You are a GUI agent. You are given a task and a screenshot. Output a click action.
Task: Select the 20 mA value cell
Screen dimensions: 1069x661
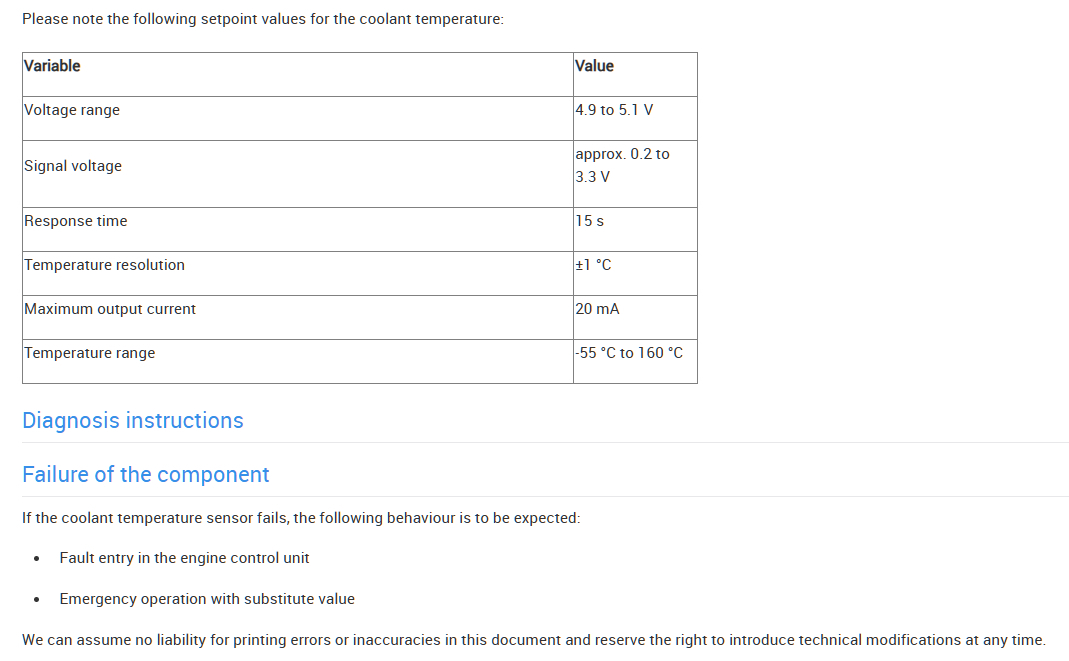click(597, 309)
